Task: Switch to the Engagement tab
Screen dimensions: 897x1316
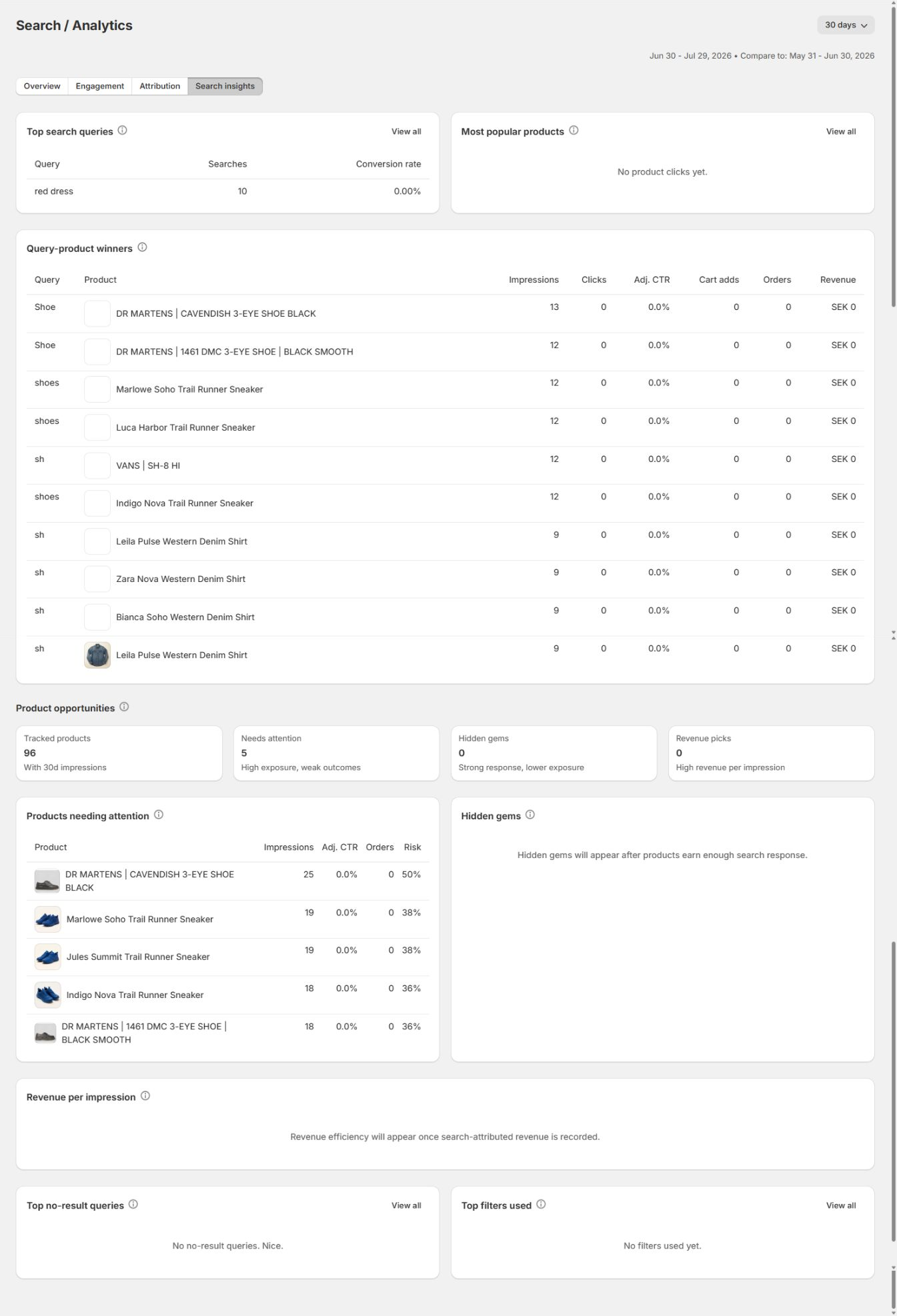Action: tap(99, 86)
